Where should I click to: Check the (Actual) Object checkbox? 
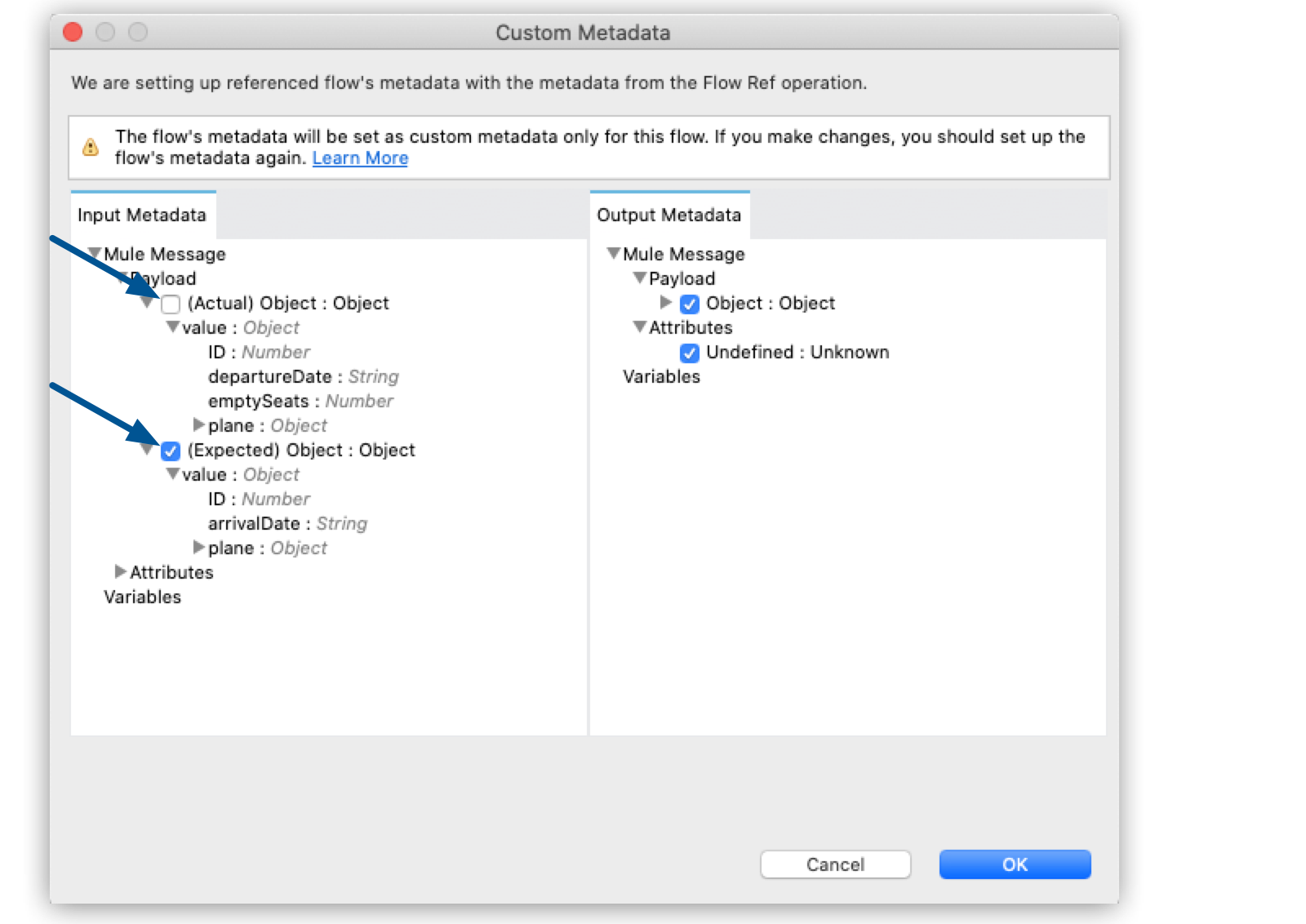[x=171, y=304]
